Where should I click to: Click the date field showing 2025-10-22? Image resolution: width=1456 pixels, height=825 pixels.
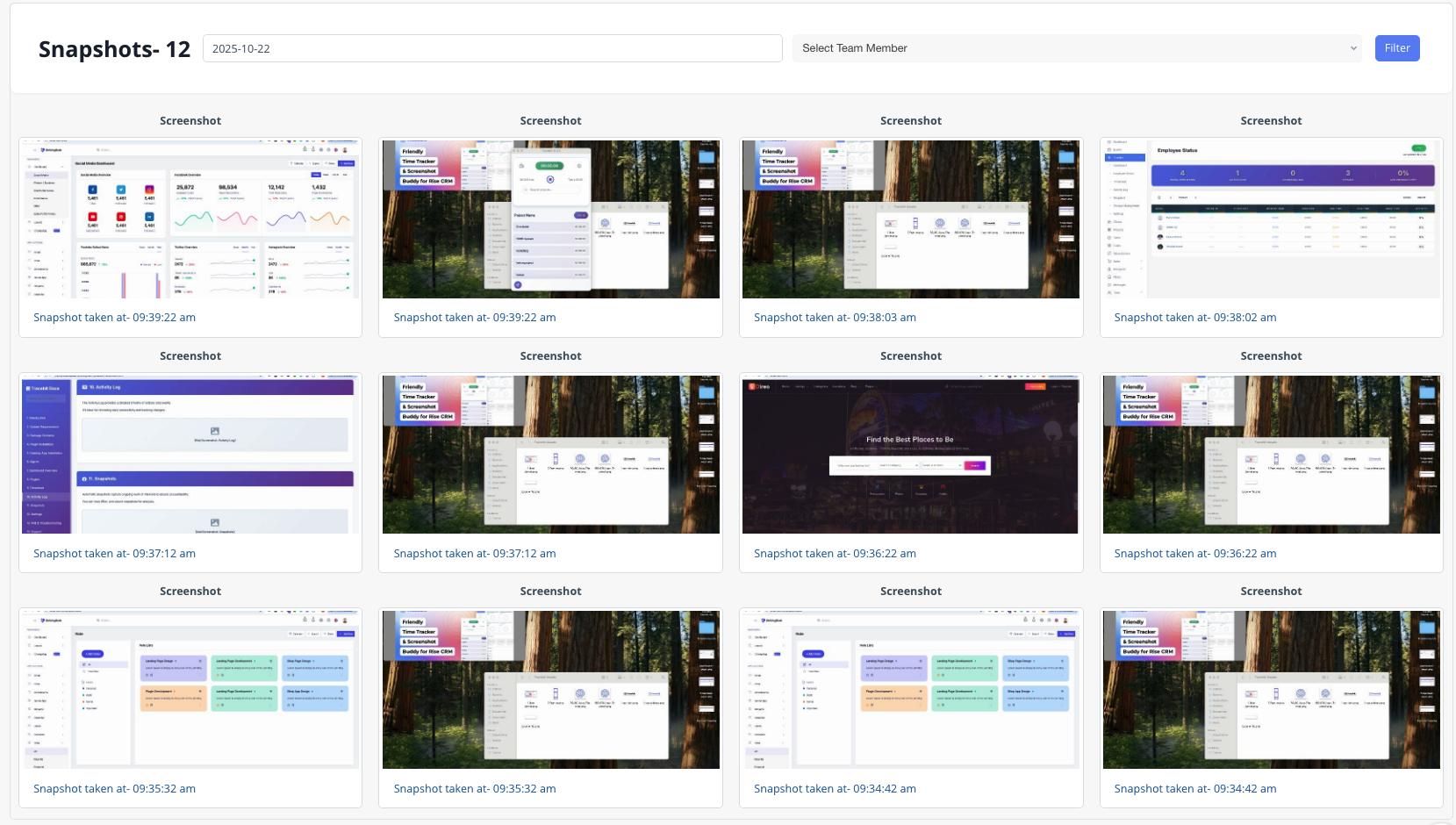[491, 48]
